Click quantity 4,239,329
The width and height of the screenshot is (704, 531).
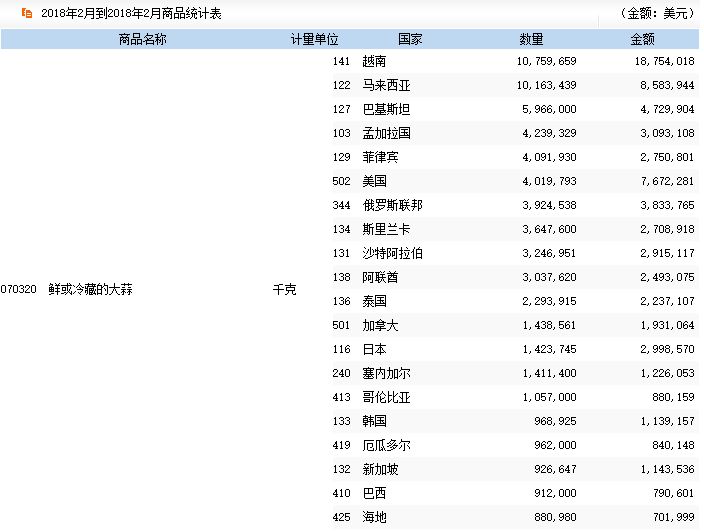[x=550, y=133]
